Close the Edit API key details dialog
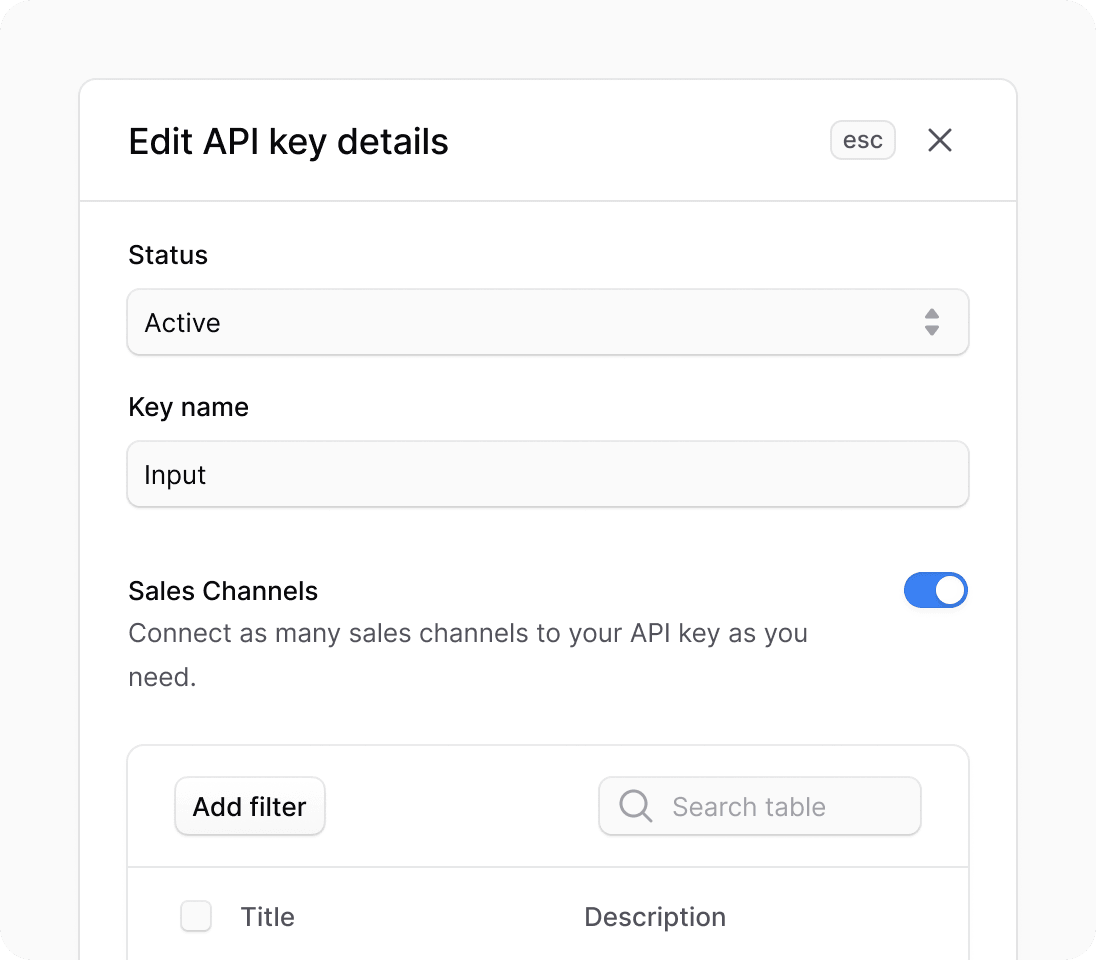1096x960 pixels. point(939,141)
